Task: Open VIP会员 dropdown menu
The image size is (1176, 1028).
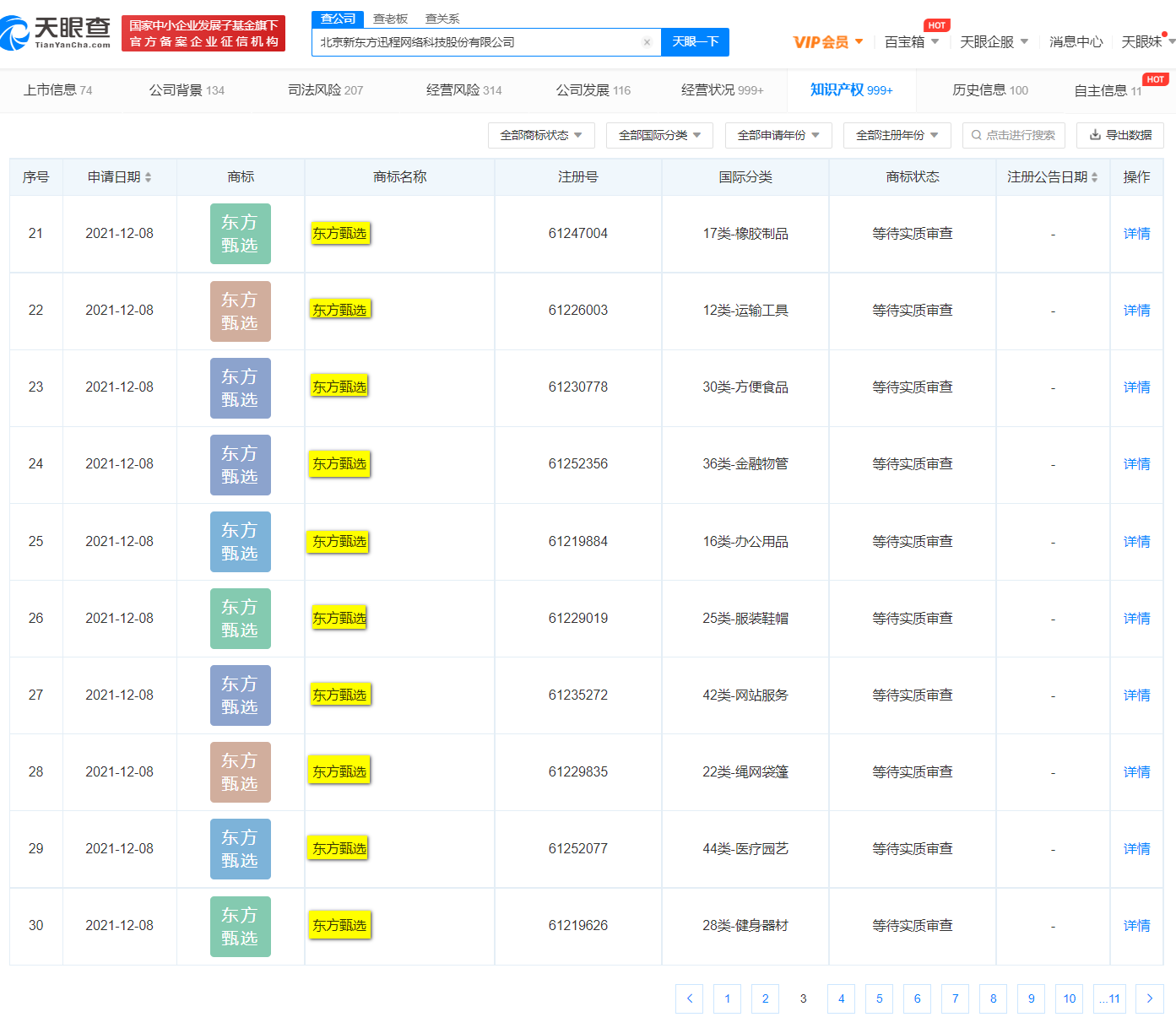Action: 828,42
